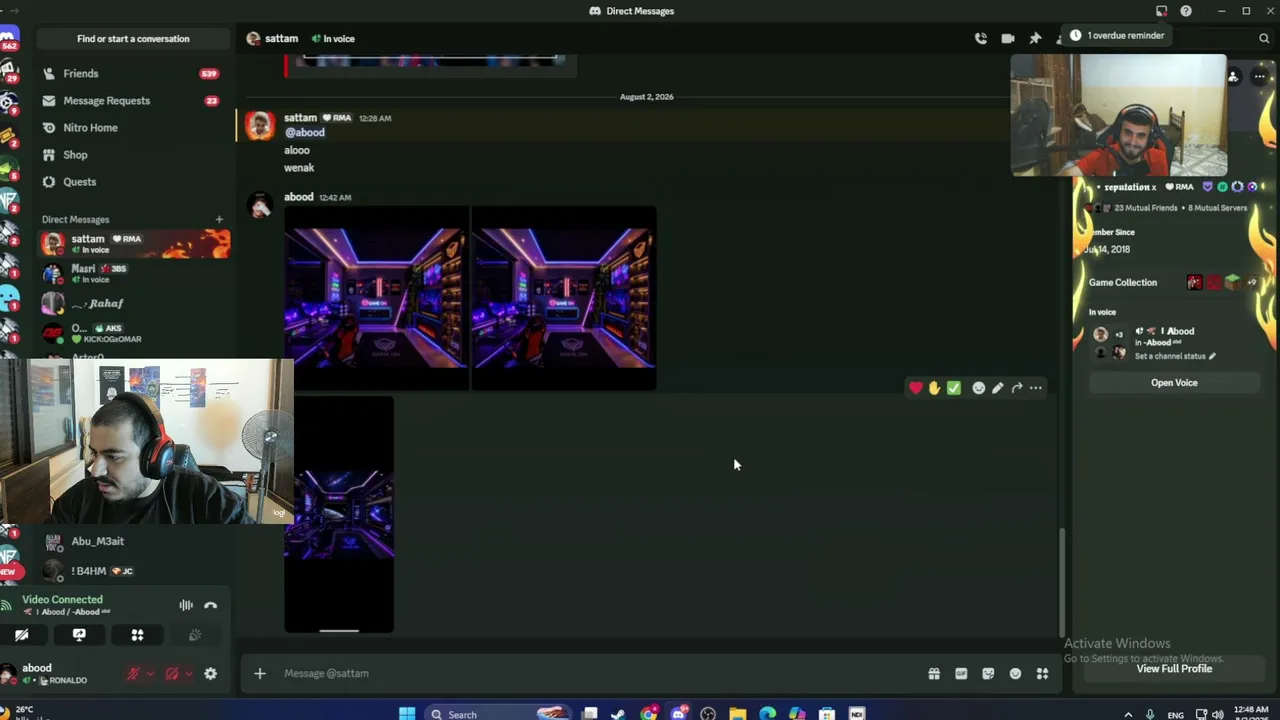Viewport: 1280px width, 720px height.
Task: Start a voice call with sattam
Action: 981,38
